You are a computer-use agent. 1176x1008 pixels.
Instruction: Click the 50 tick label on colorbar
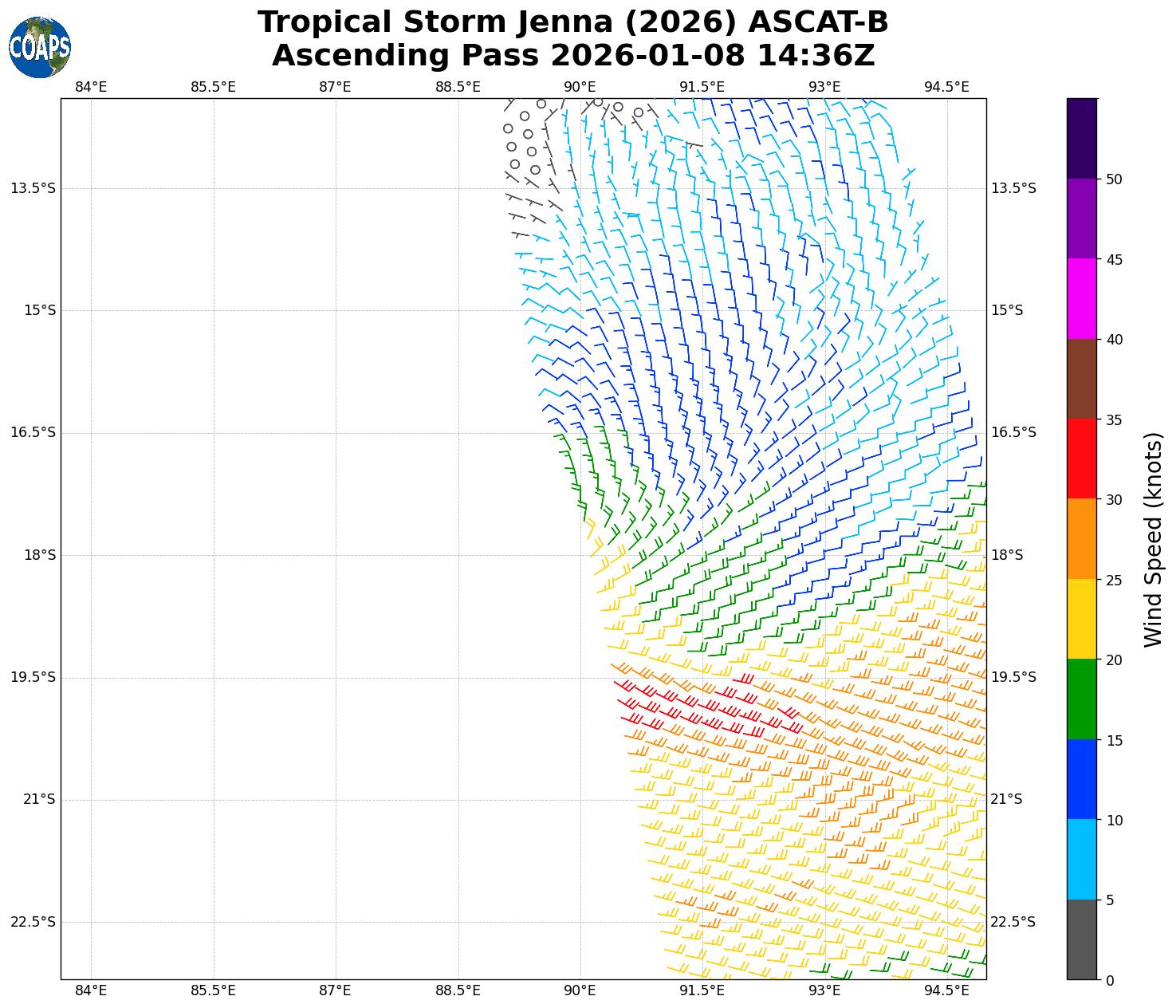(1115, 179)
